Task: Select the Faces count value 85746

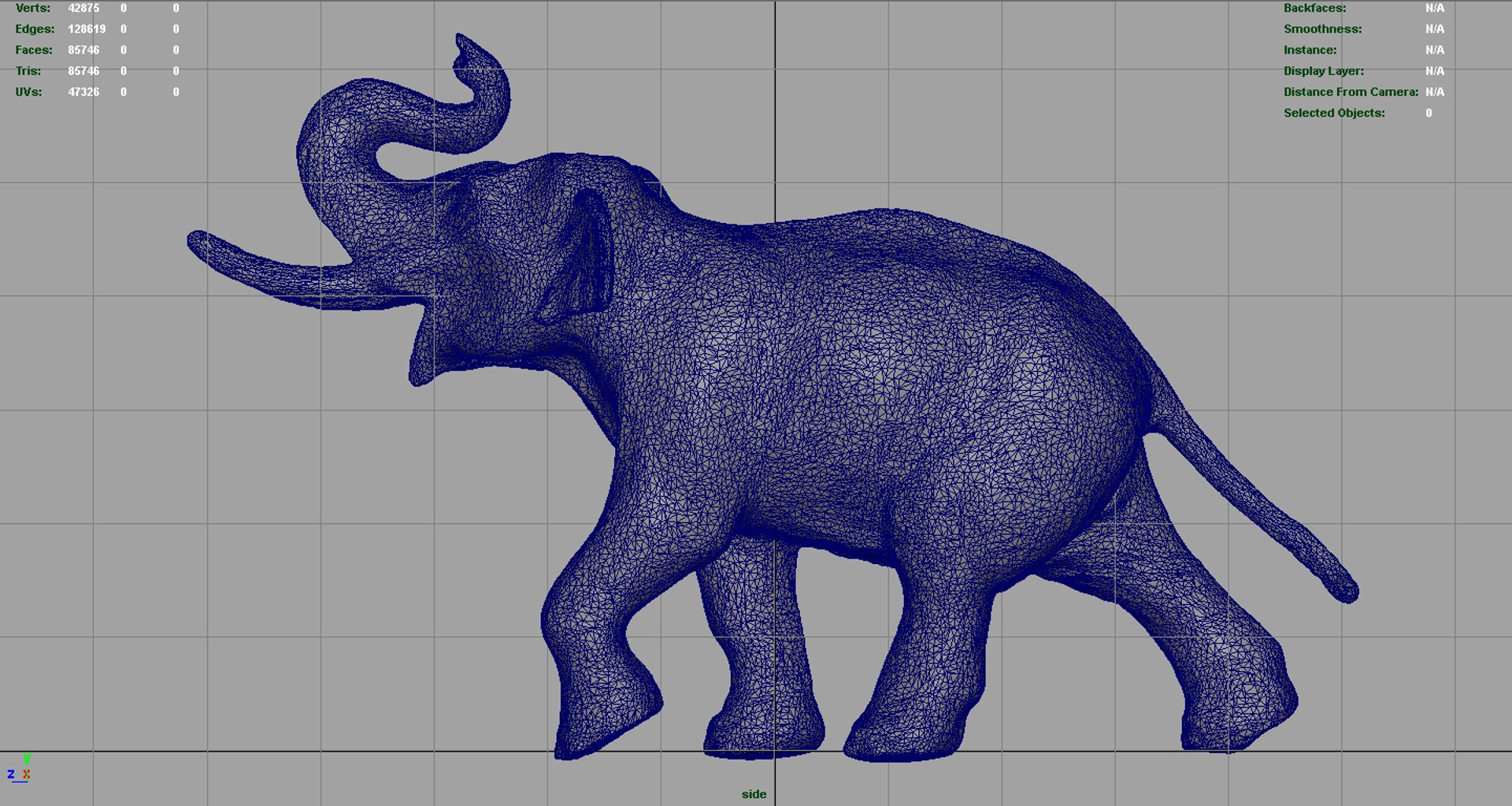Action: [83, 50]
